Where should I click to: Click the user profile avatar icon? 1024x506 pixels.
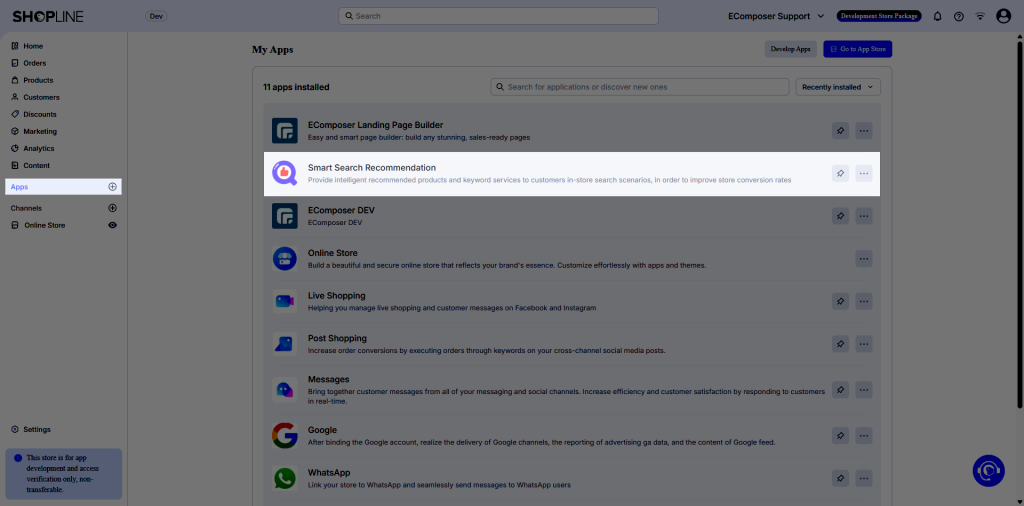point(1004,16)
